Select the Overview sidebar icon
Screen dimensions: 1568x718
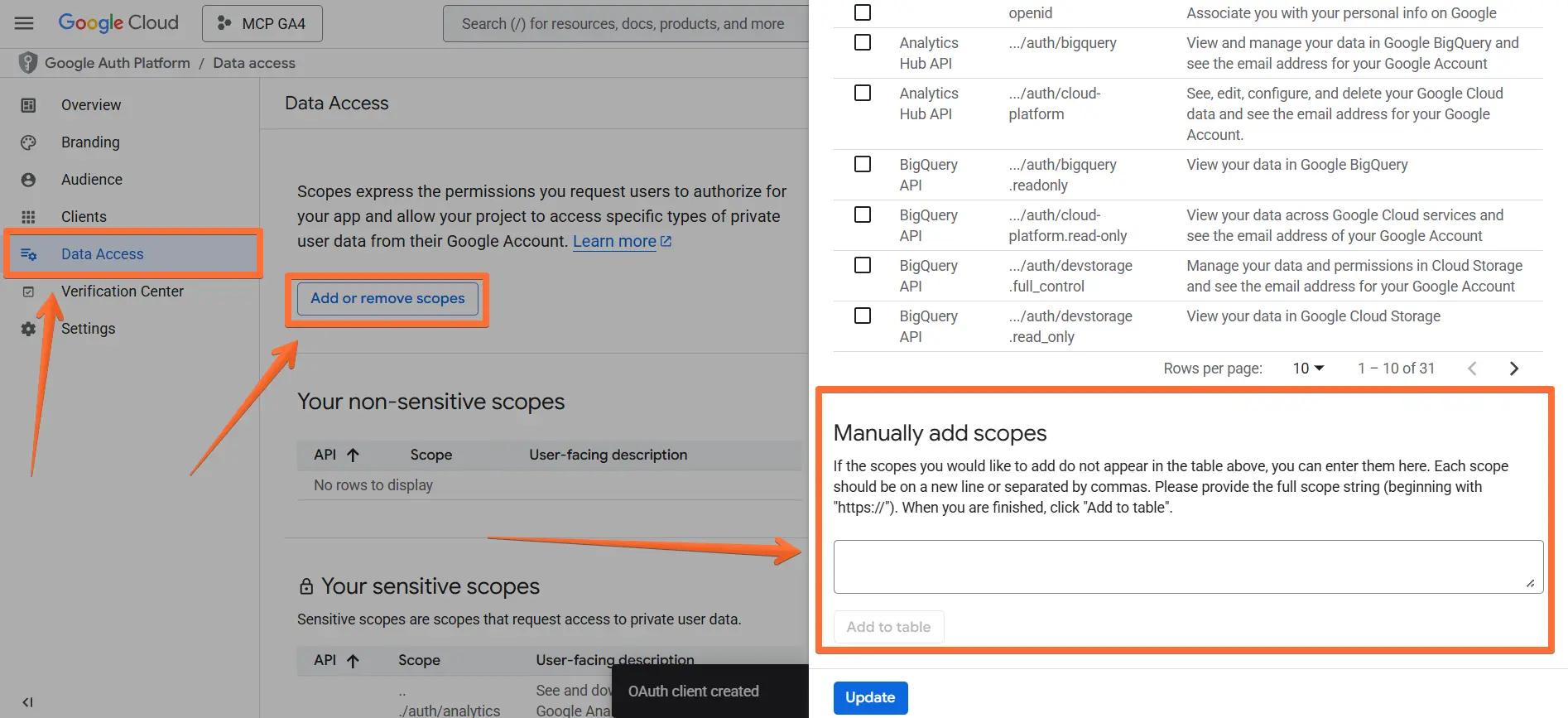(28, 104)
